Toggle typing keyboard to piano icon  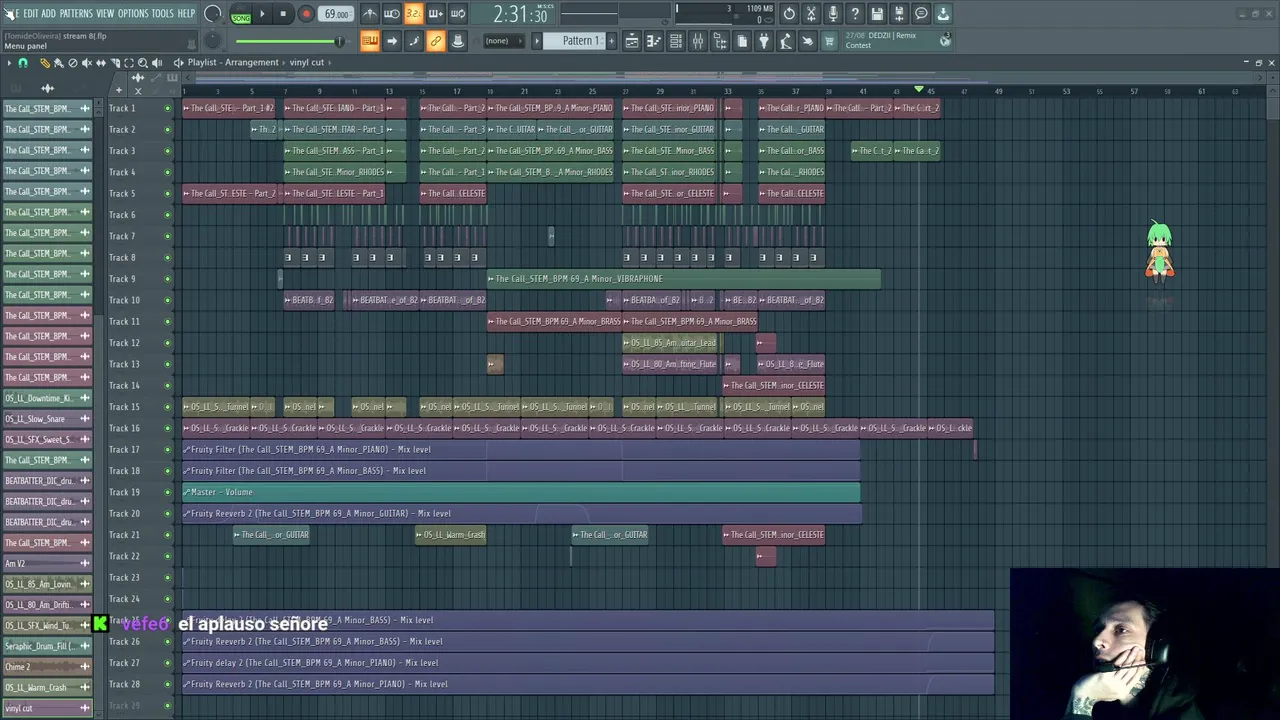[x=369, y=41]
